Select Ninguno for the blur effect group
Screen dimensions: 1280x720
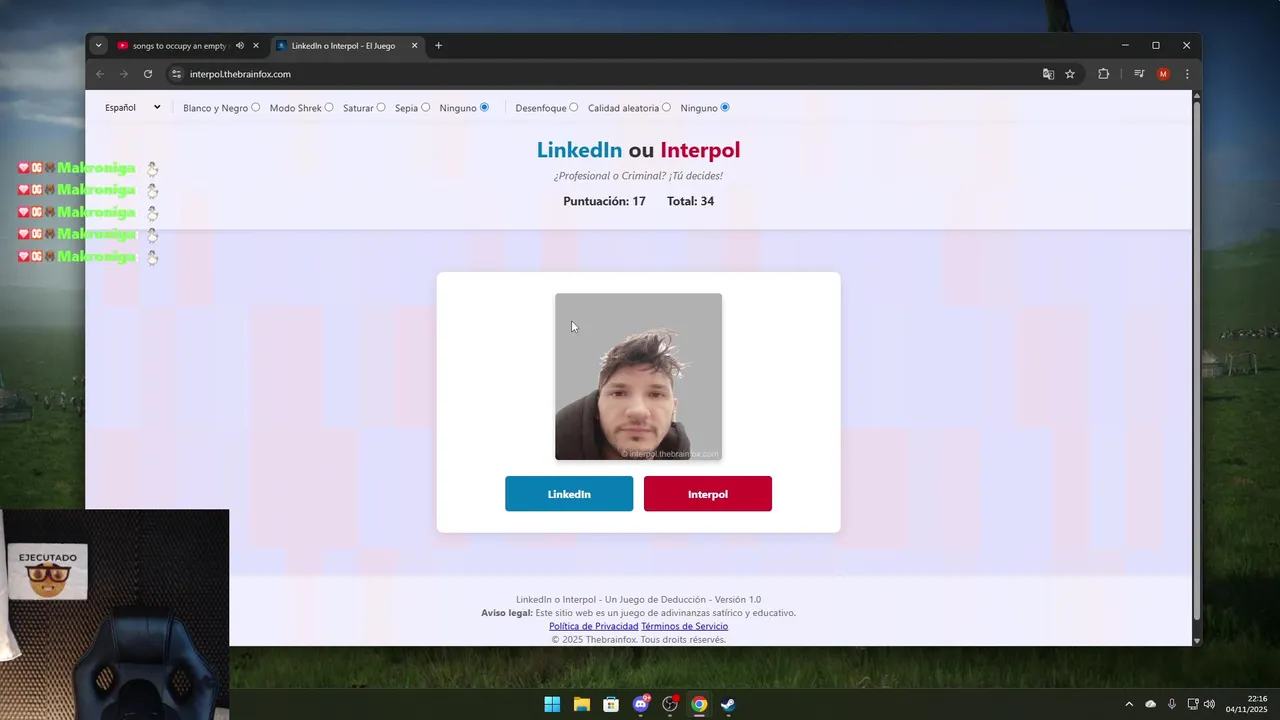[726, 107]
